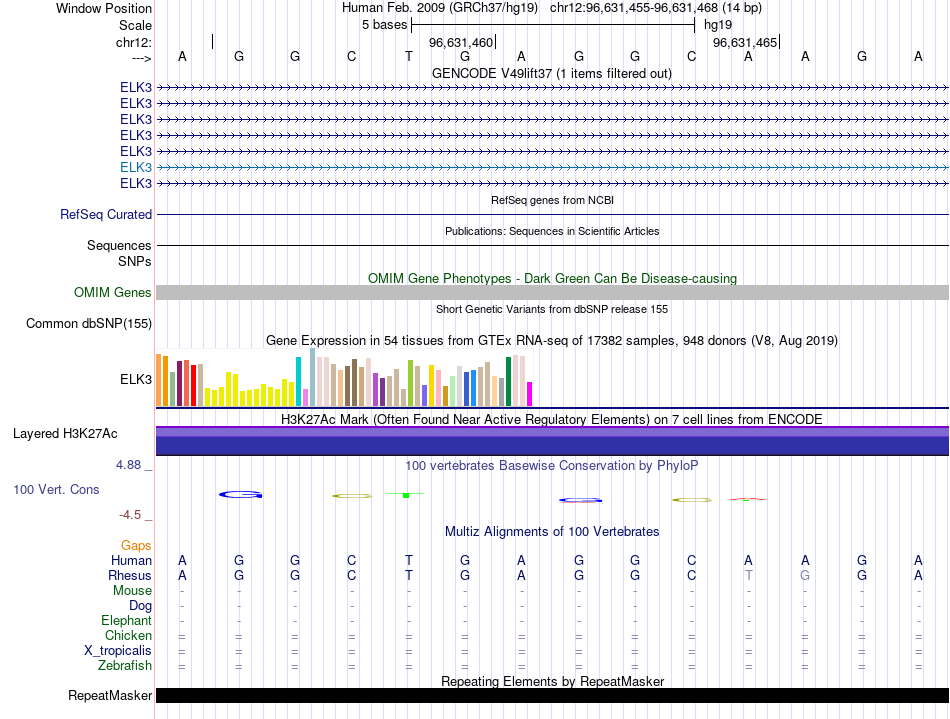Open Common dbSNP(155) track settings label
Image resolution: width=950 pixels, height=719 pixels.
tap(89, 323)
